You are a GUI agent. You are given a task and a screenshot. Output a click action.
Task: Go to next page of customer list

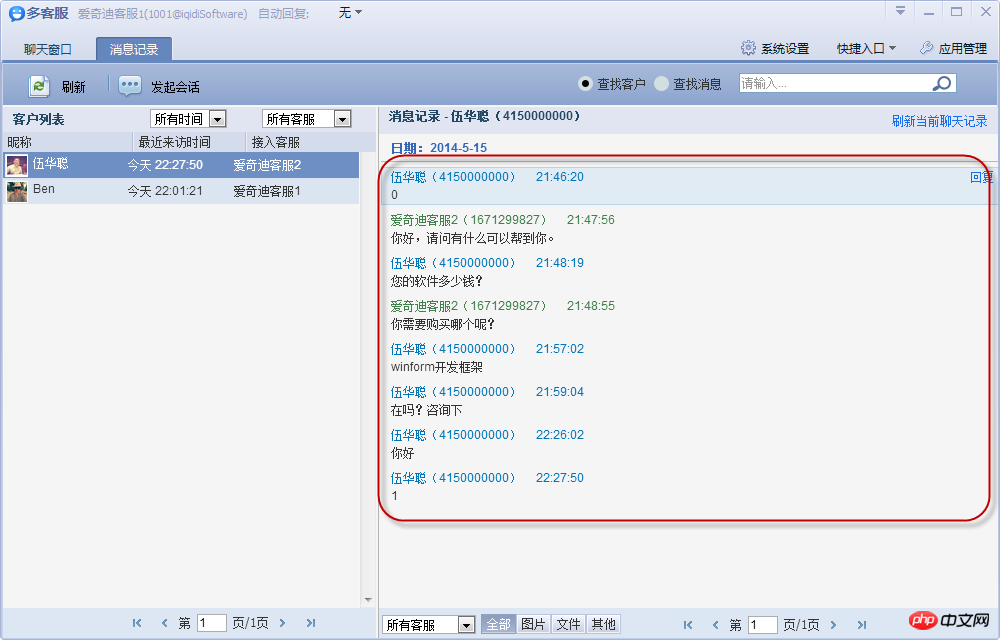coord(283,623)
